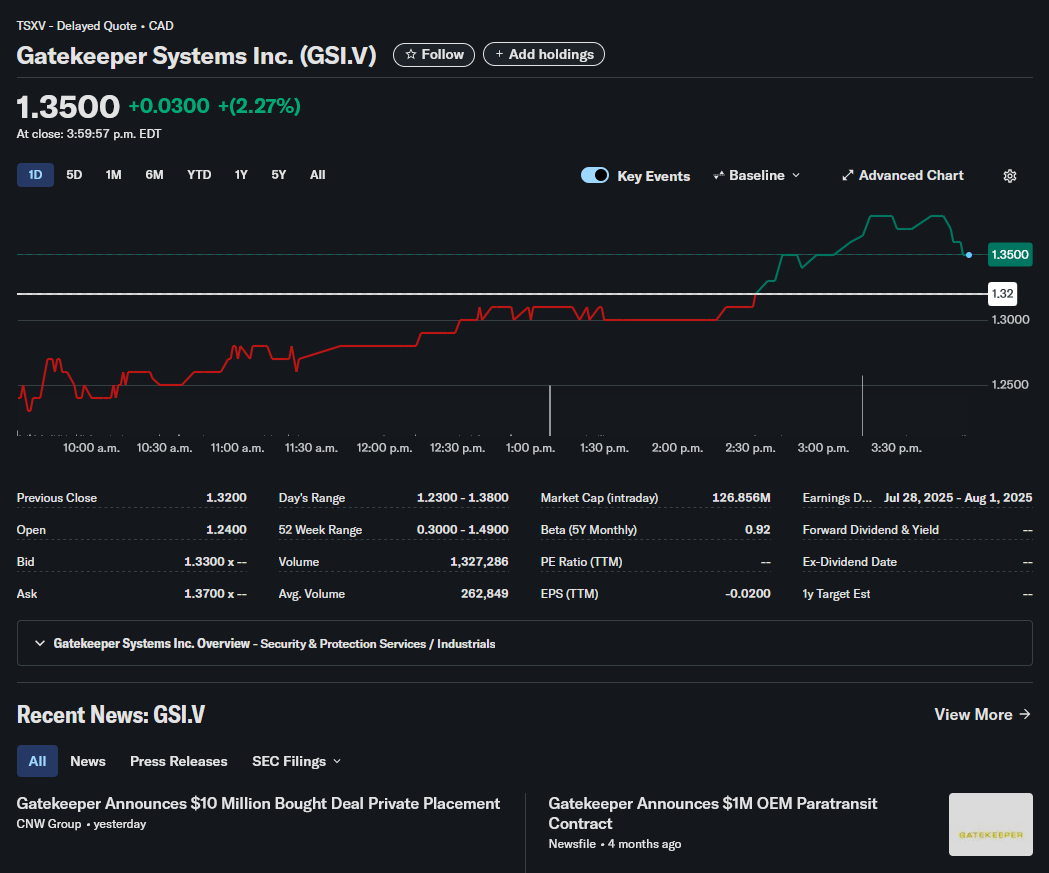Click the plus icon in Add holdings

499,54
